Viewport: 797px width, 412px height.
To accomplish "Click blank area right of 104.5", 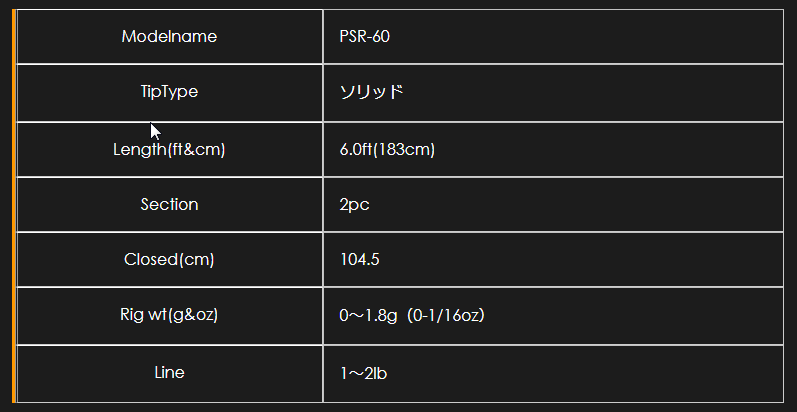I will (x=582, y=260).
